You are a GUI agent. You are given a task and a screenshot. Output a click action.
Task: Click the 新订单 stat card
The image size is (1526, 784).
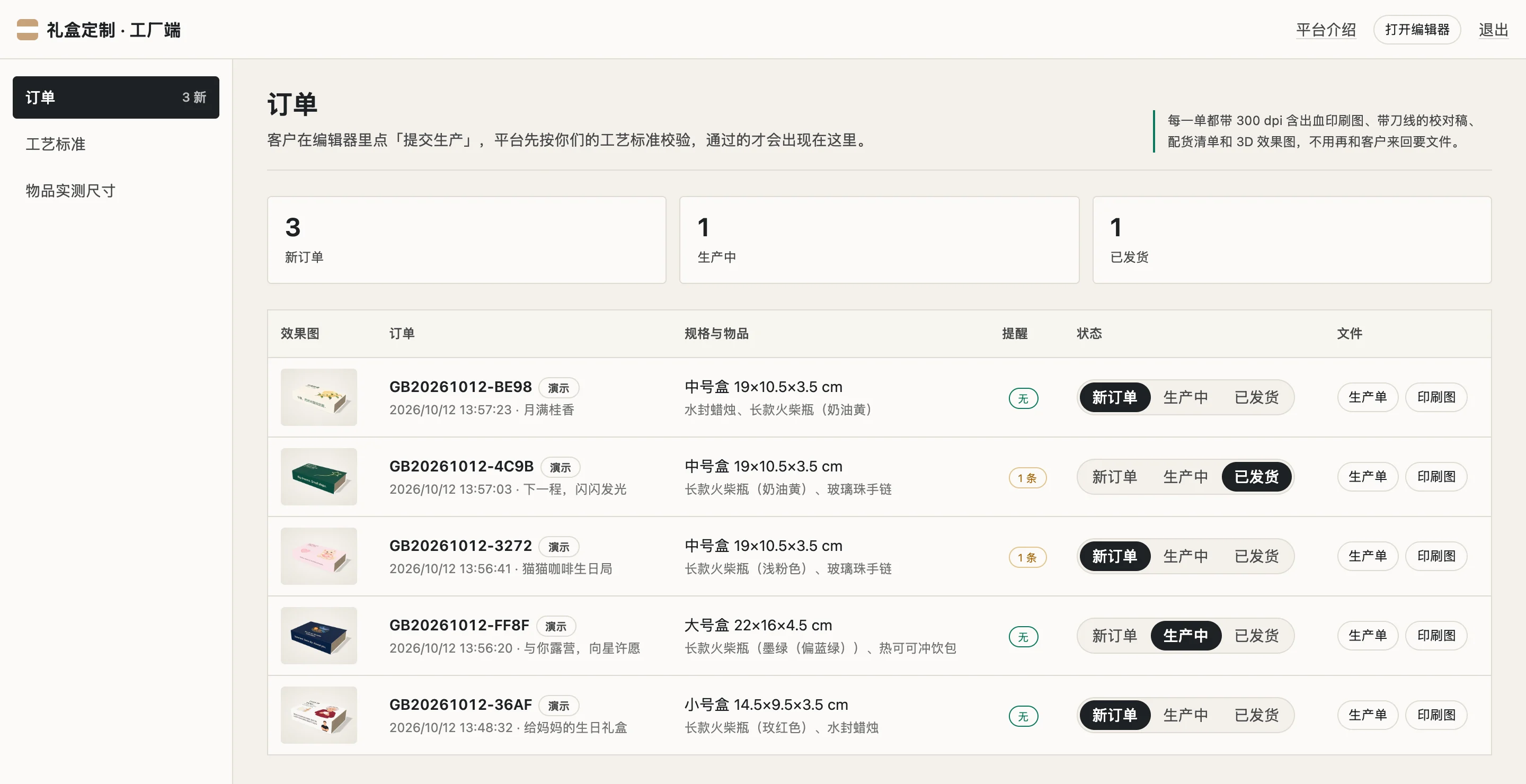tap(466, 240)
